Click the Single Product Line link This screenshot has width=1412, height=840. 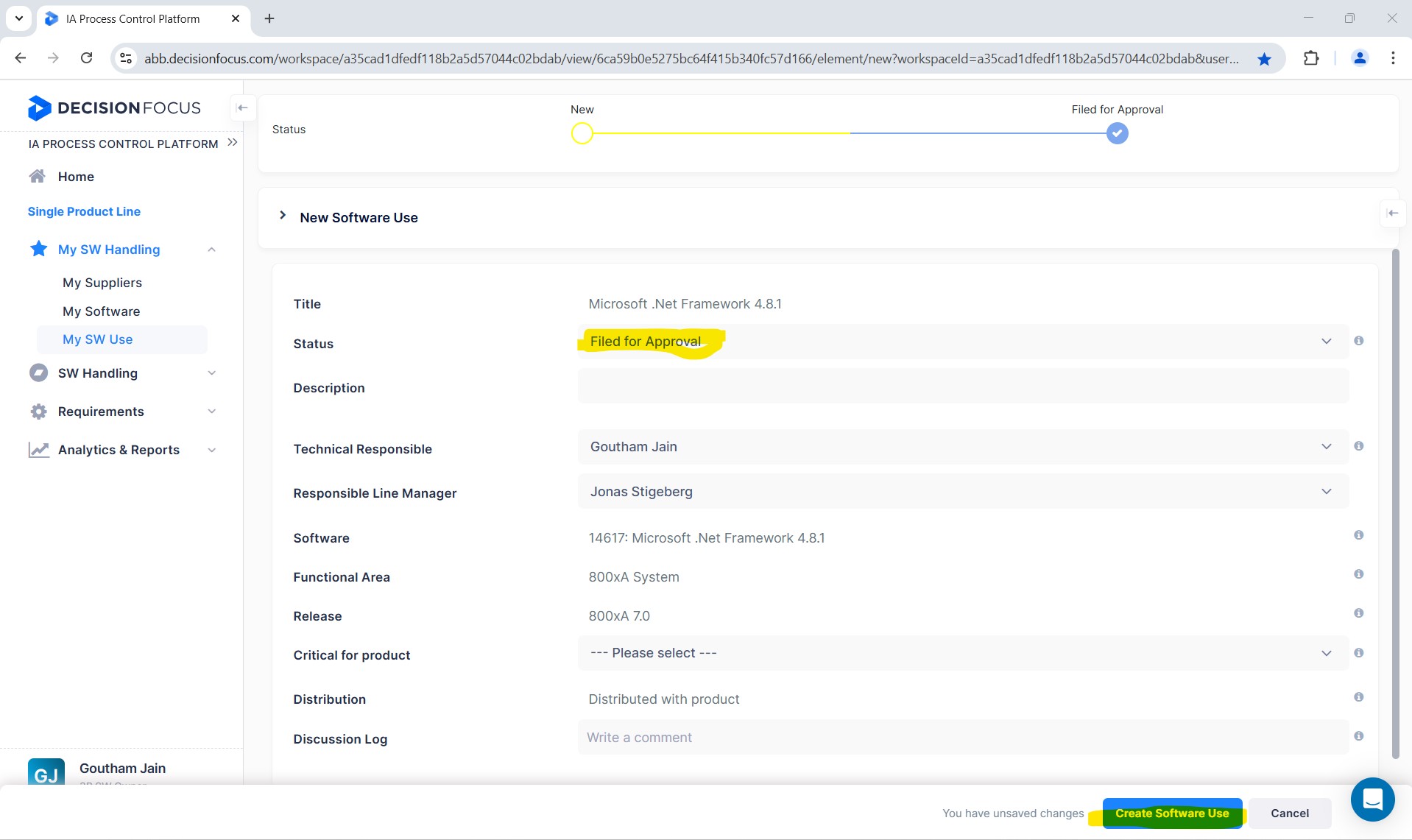tap(84, 211)
